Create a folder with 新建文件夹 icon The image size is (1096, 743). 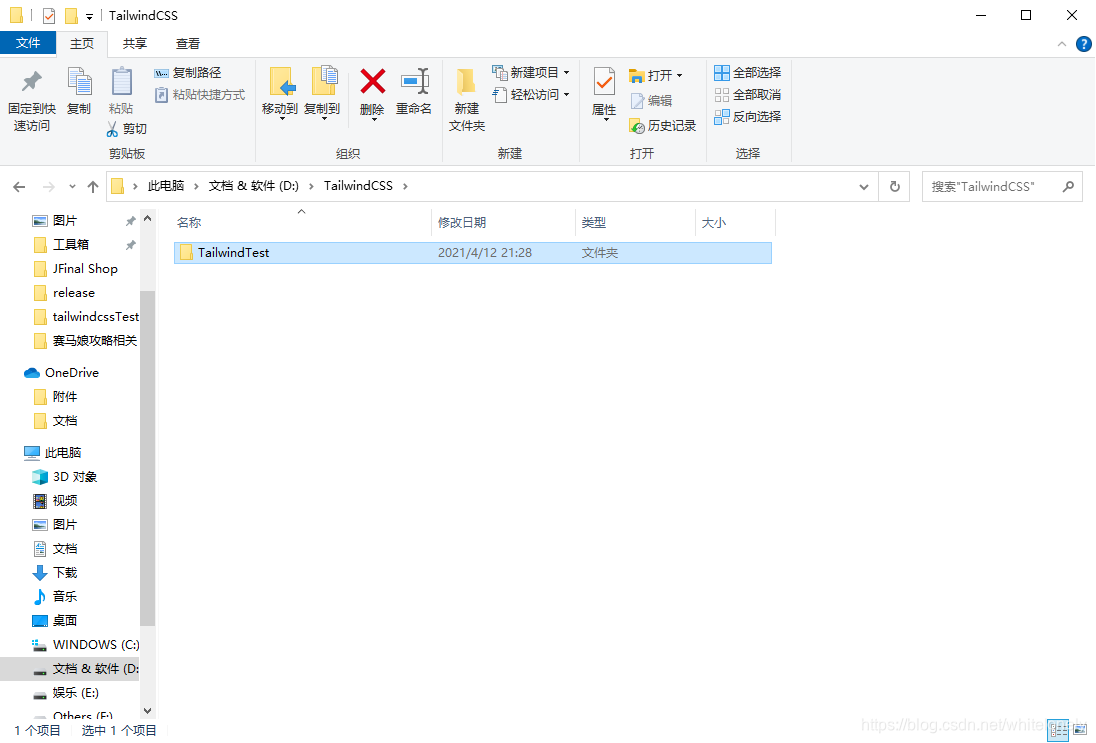pos(465,97)
